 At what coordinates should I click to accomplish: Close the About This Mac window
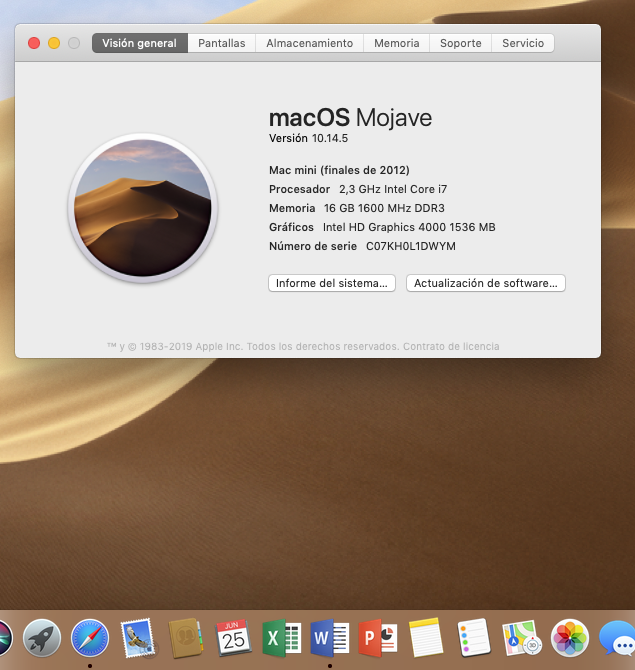pos(34,43)
